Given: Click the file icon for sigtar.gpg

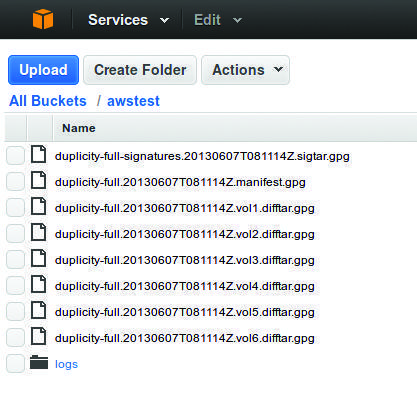Looking at the screenshot, I should click(x=38, y=154).
